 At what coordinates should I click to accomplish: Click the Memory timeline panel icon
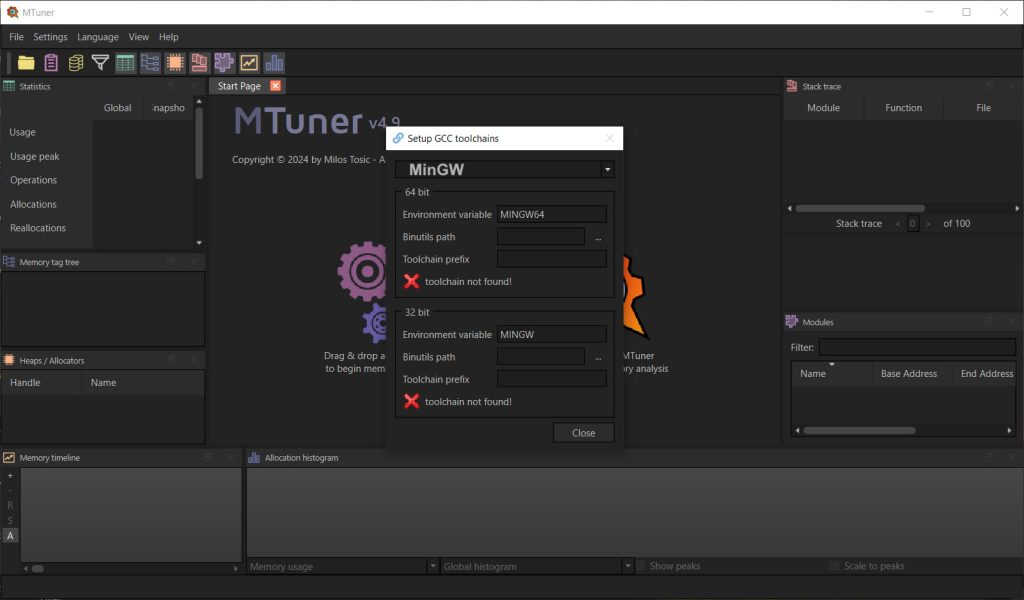pos(9,458)
